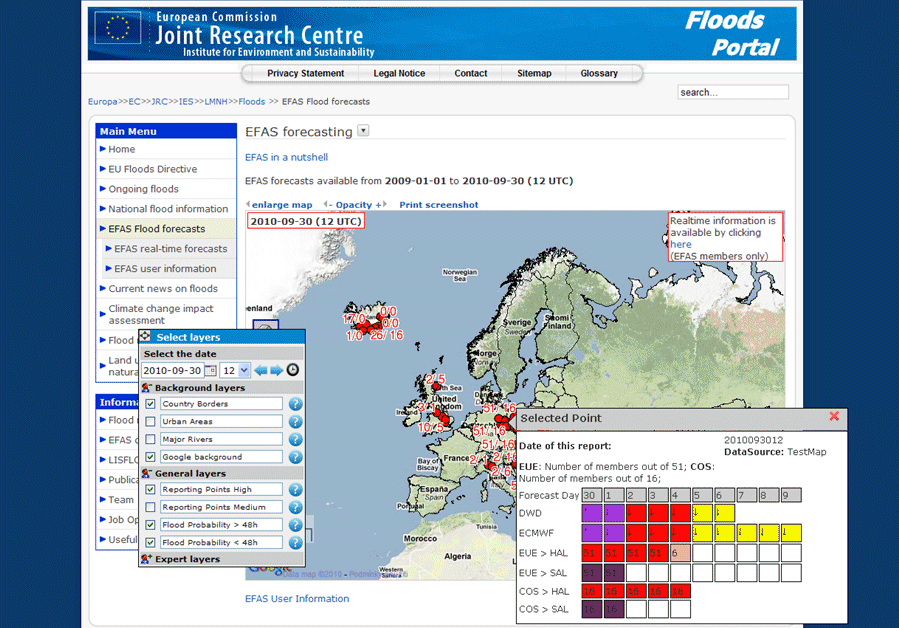Select Sitemap in the top navigation bar
899x628 pixels.
[534, 73]
